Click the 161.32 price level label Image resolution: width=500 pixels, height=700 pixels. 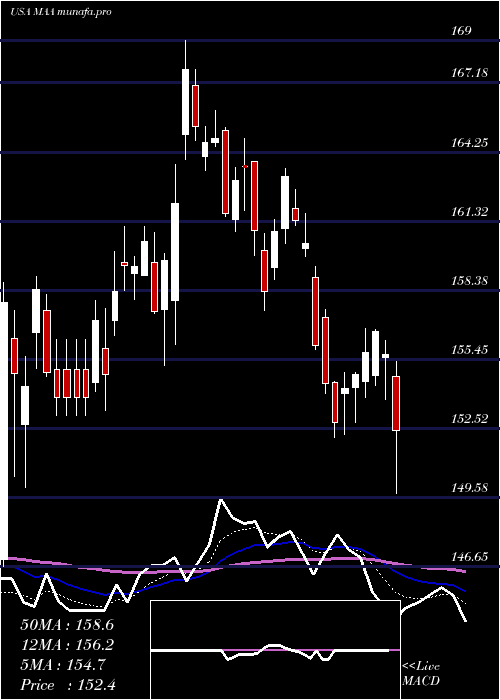click(x=470, y=212)
